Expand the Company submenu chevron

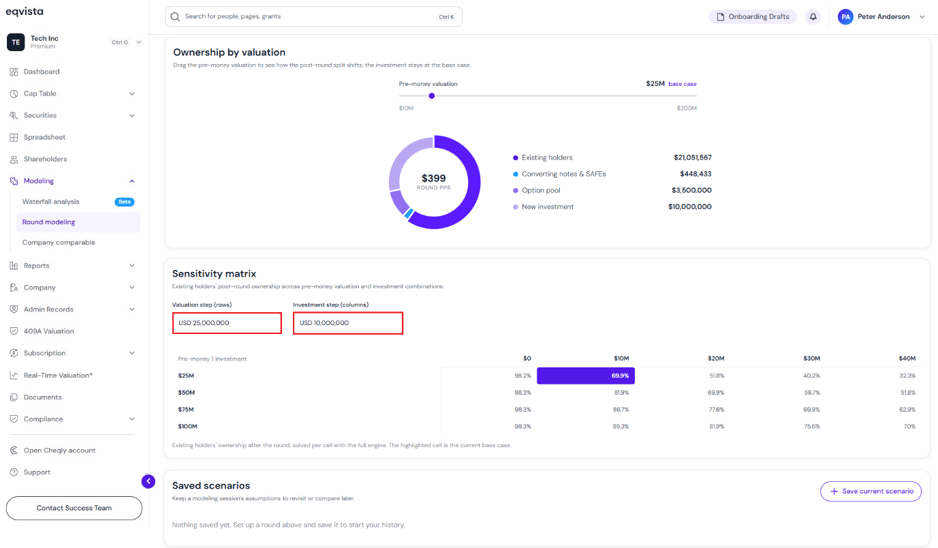click(x=132, y=288)
